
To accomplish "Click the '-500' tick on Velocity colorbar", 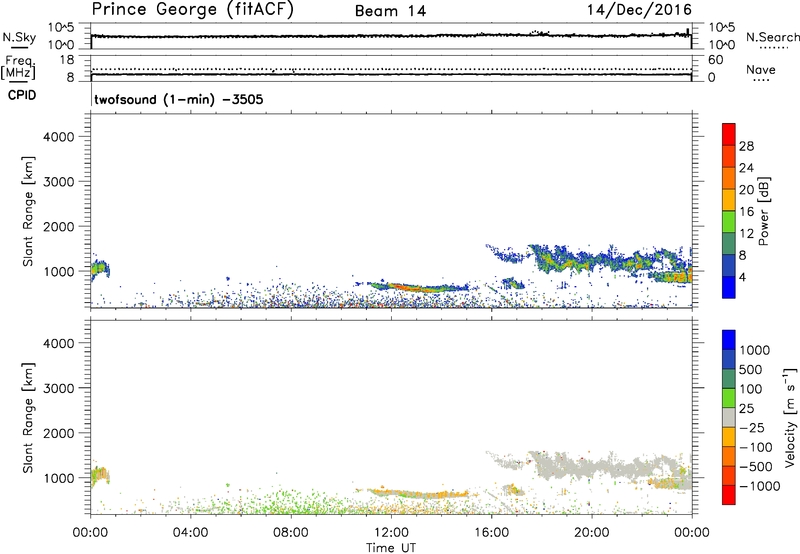I will tap(756, 466).
